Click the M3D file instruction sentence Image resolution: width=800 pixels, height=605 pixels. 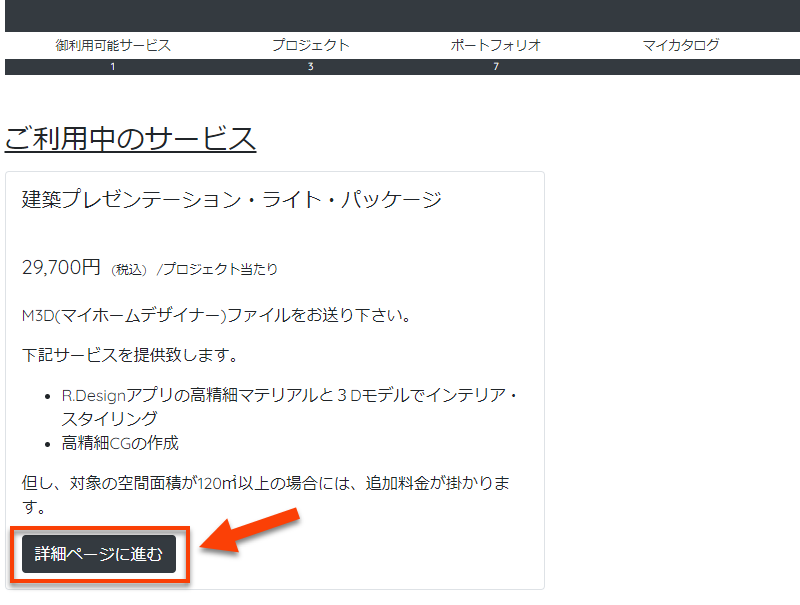[x=217, y=316]
